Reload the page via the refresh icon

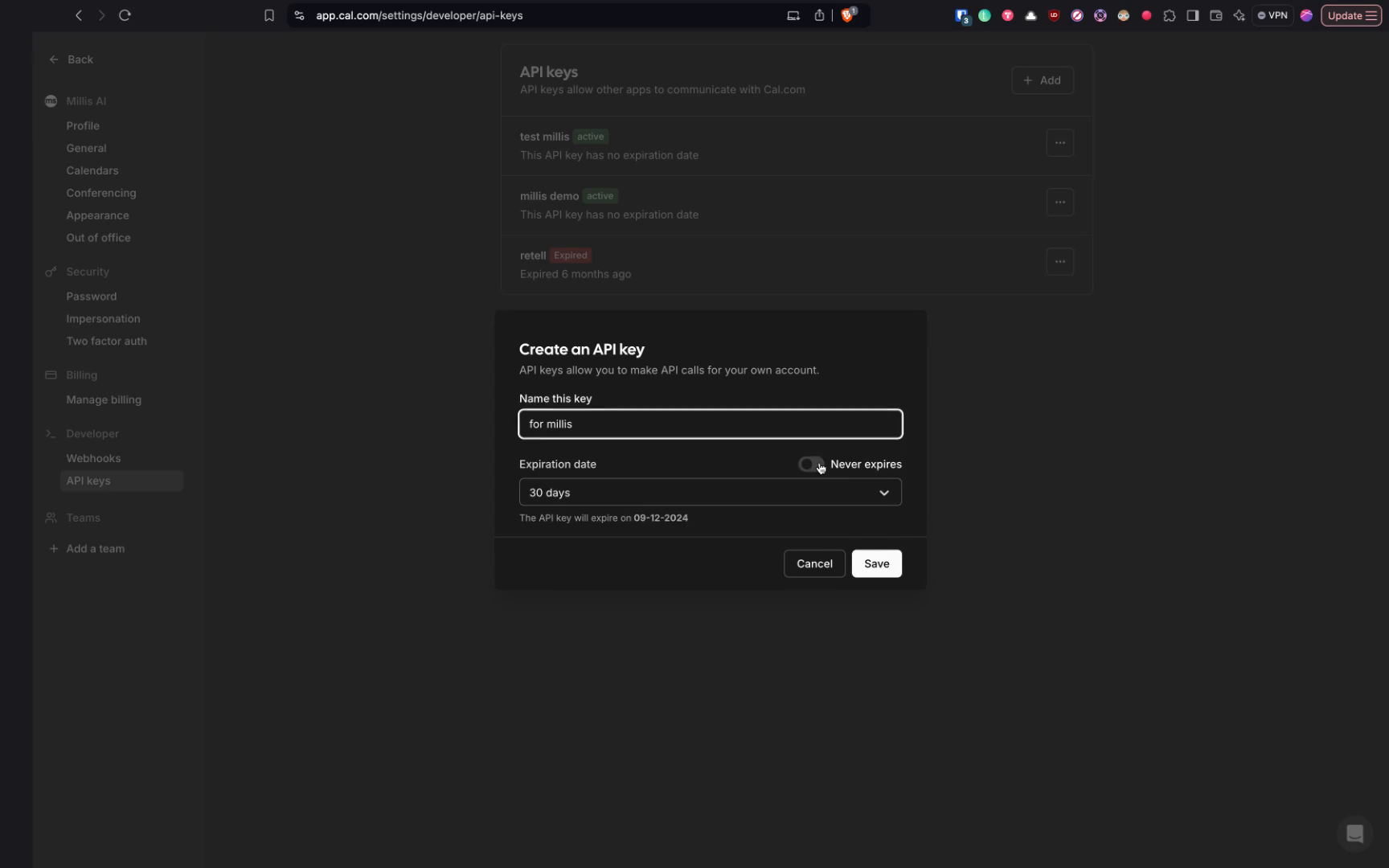tap(125, 15)
